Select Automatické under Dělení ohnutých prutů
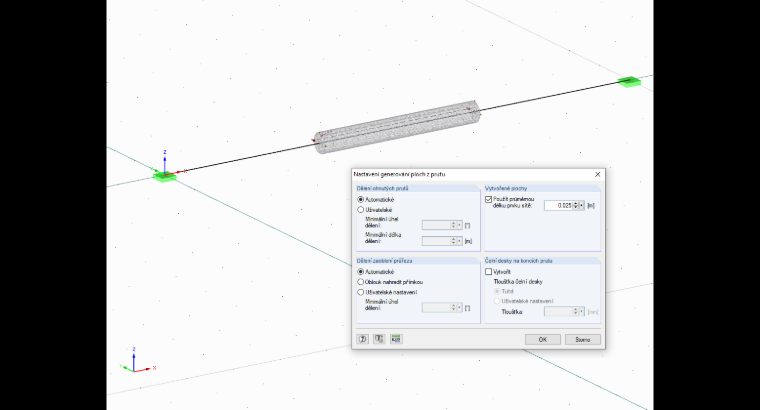The image size is (760, 410). click(x=361, y=200)
